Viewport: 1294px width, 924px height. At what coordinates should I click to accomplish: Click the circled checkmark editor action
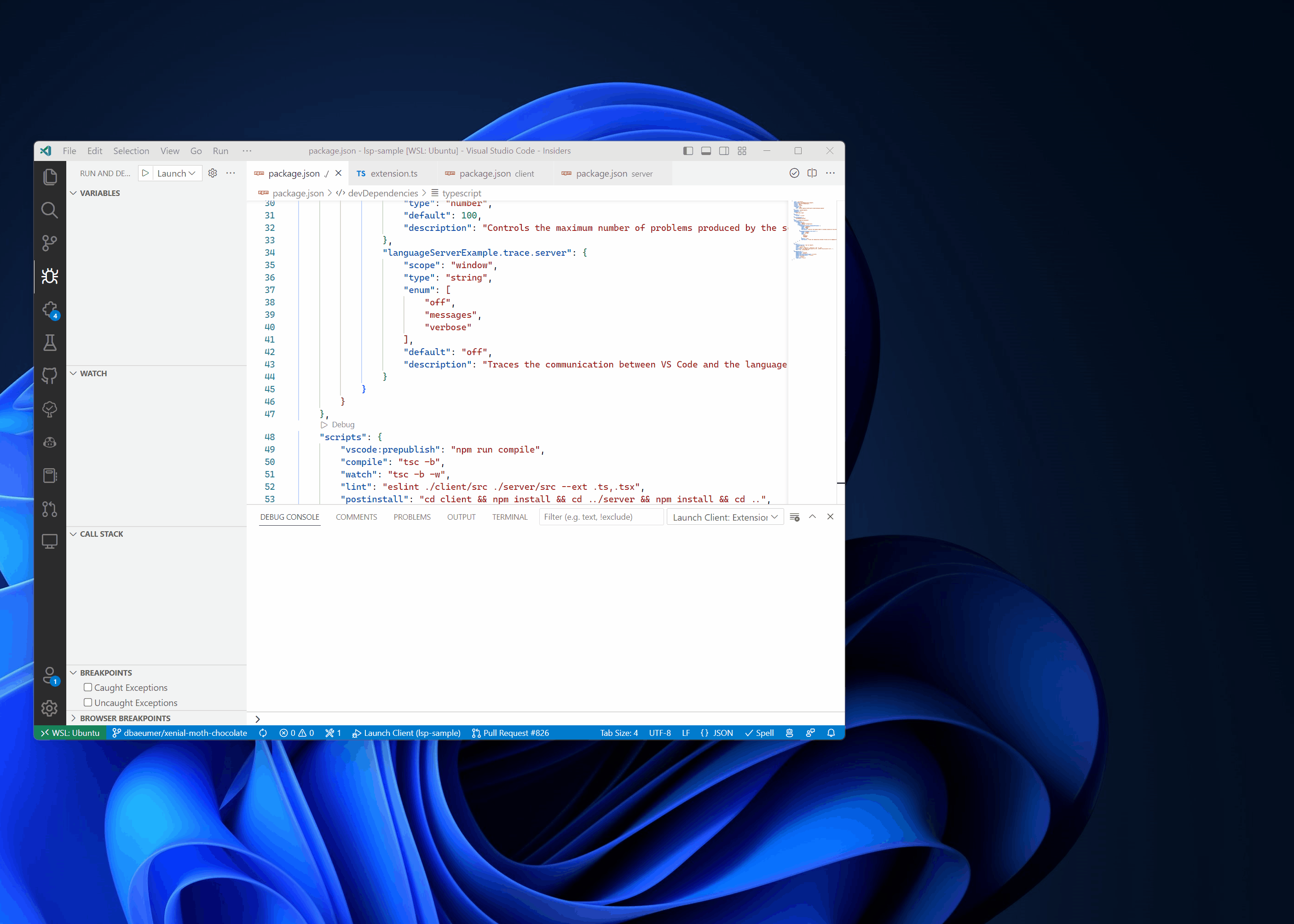tap(794, 173)
